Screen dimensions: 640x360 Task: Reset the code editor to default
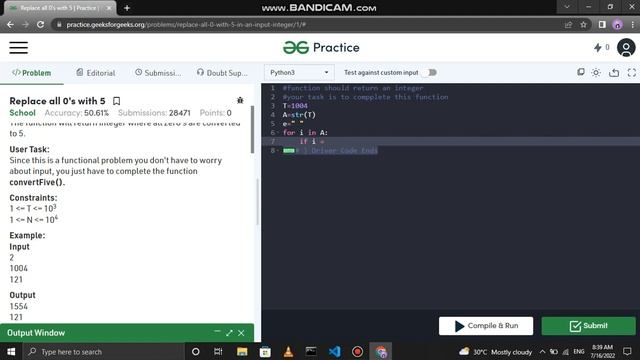coord(614,73)
